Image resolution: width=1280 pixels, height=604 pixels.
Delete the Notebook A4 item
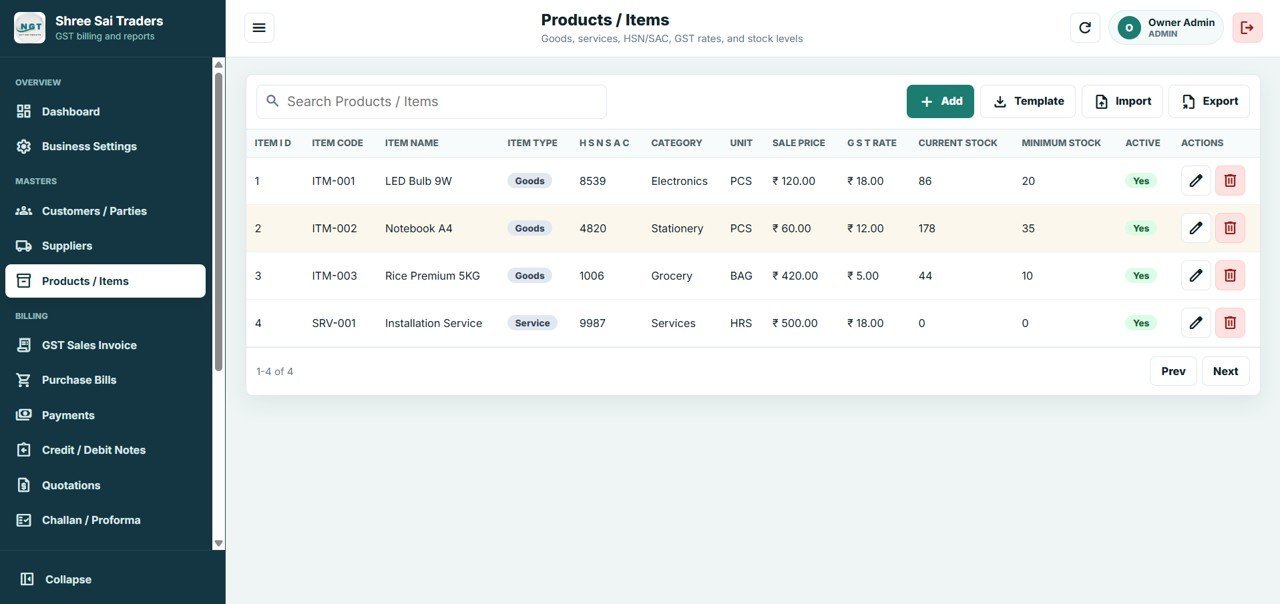pos(1230,228)
